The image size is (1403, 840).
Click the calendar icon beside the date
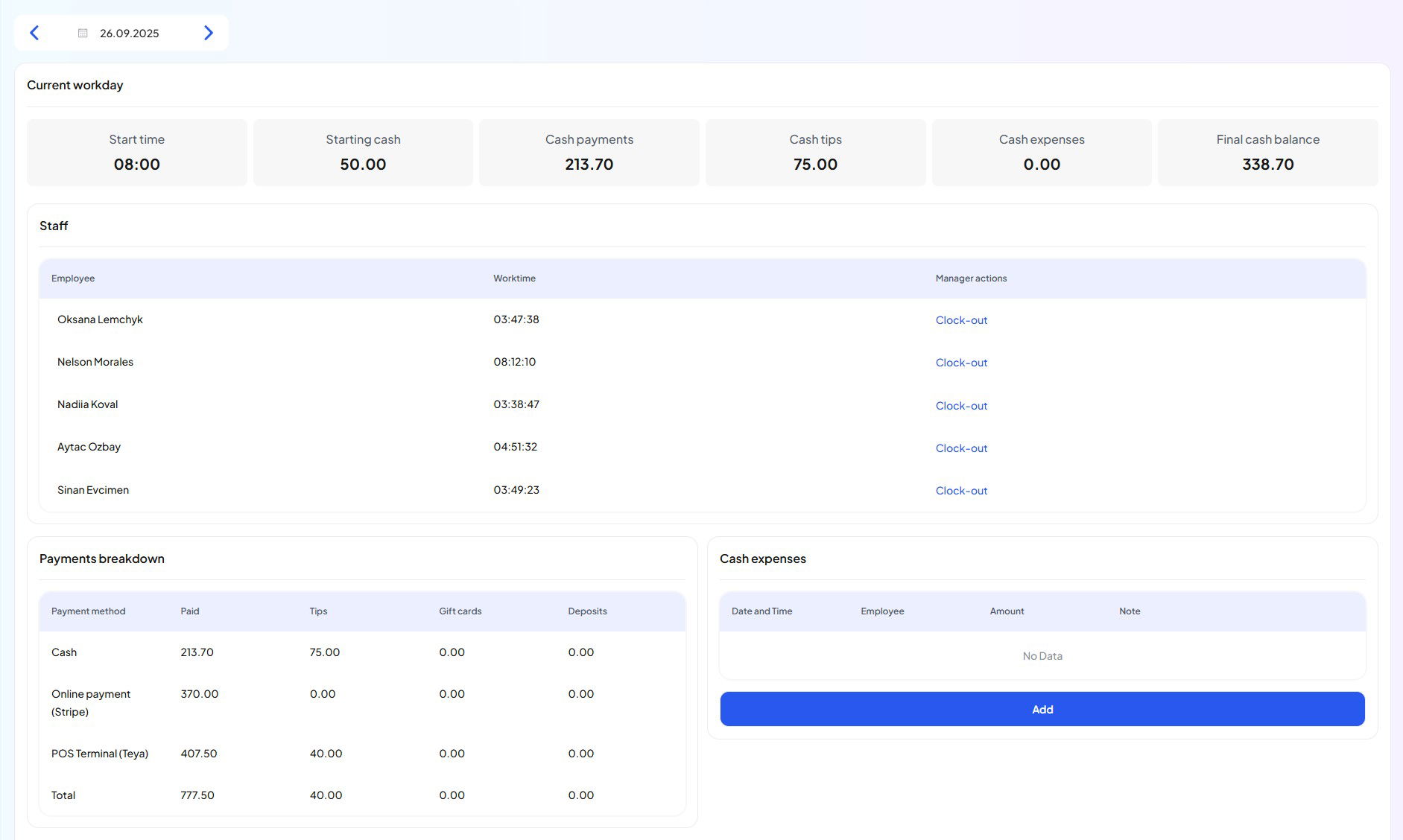pyautogui.click(x=83, y=33)
